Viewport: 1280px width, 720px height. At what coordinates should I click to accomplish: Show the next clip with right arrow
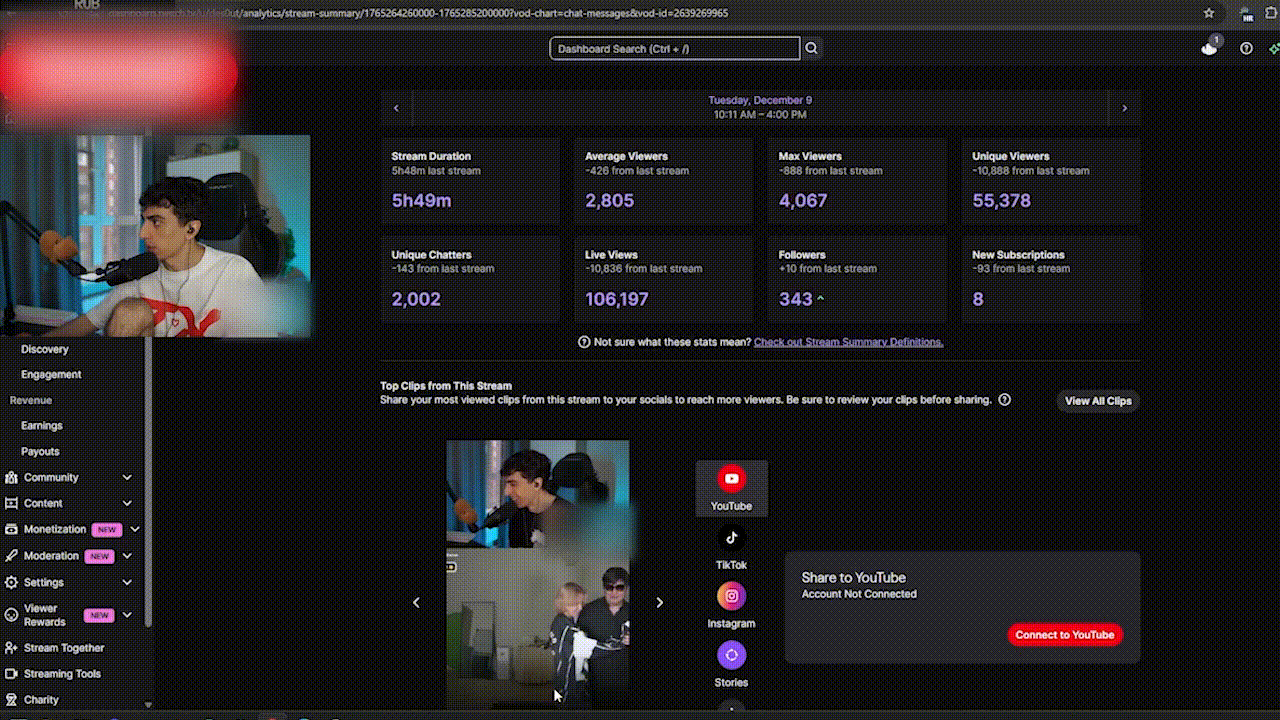click(659, 602)
